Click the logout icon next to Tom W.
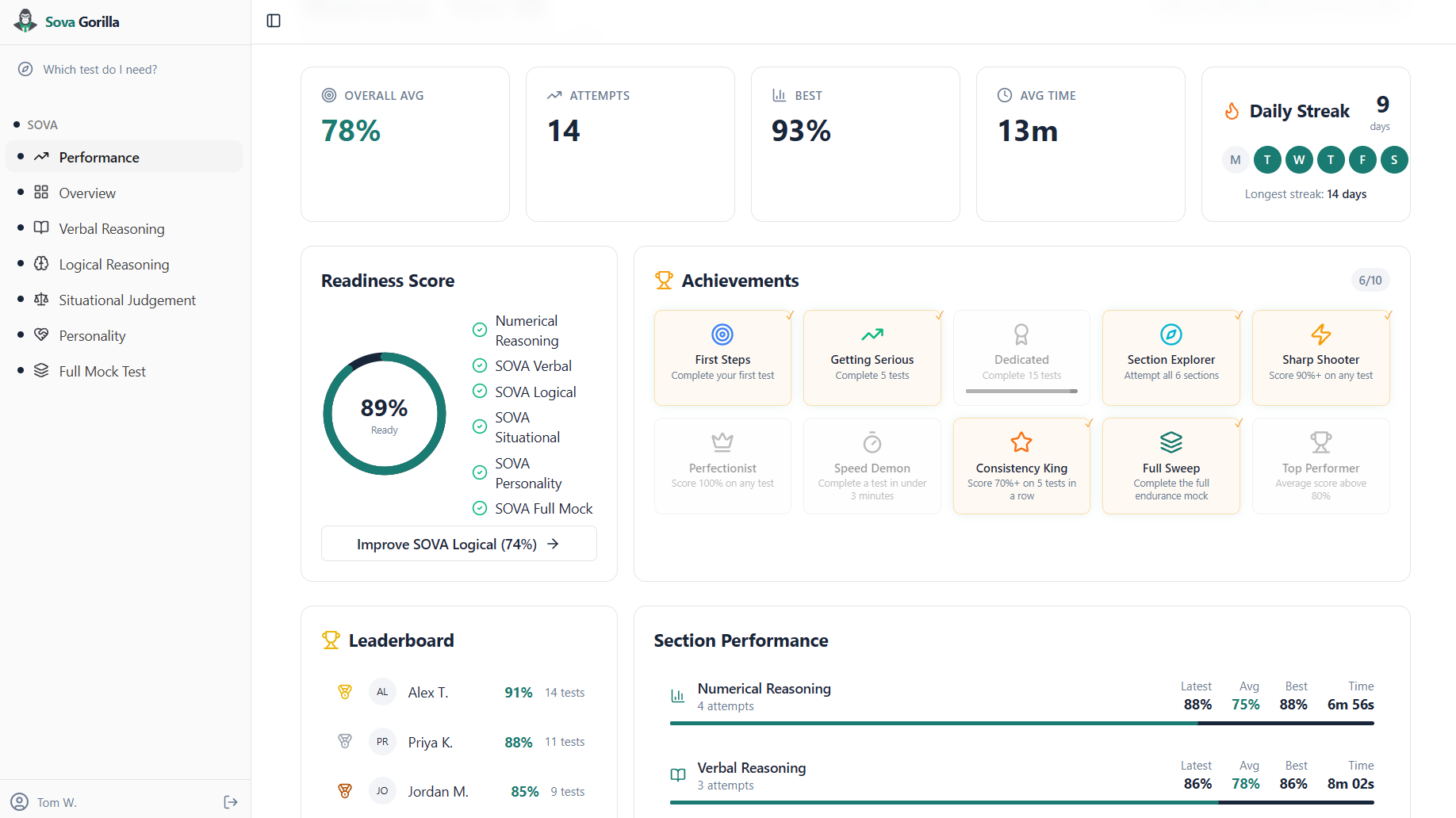Viewport: 1456px width, 818px height. 231,802
